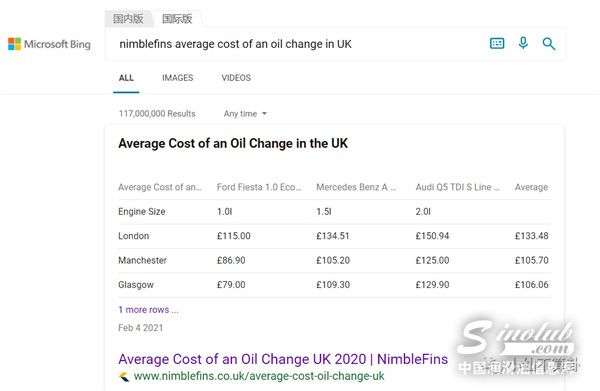This screenshot has height=391, width=600.
Task: Expand the Any time filter dropdown
Action: tap(245, 114)
